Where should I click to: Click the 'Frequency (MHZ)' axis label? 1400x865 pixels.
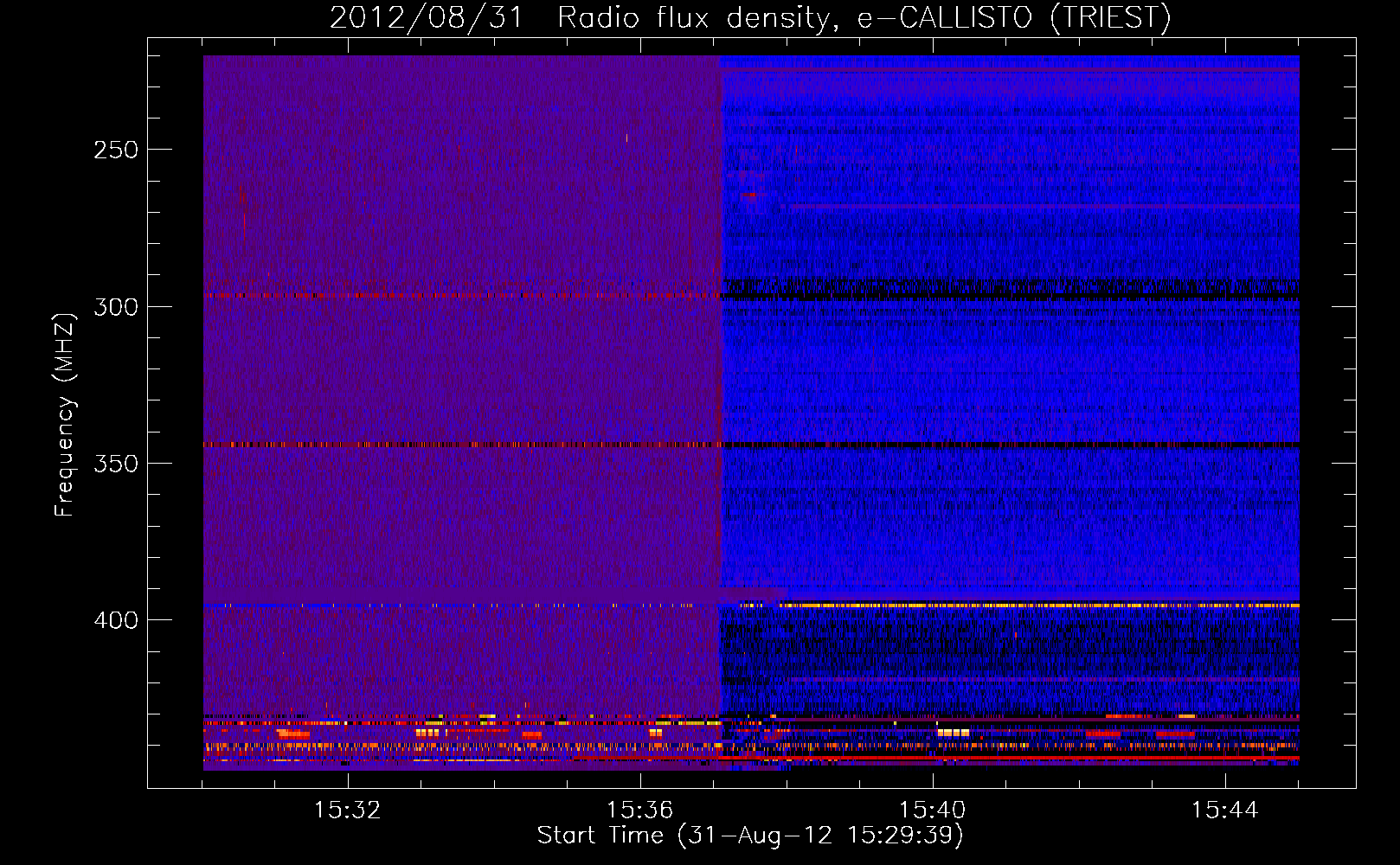tap(65, 414)
